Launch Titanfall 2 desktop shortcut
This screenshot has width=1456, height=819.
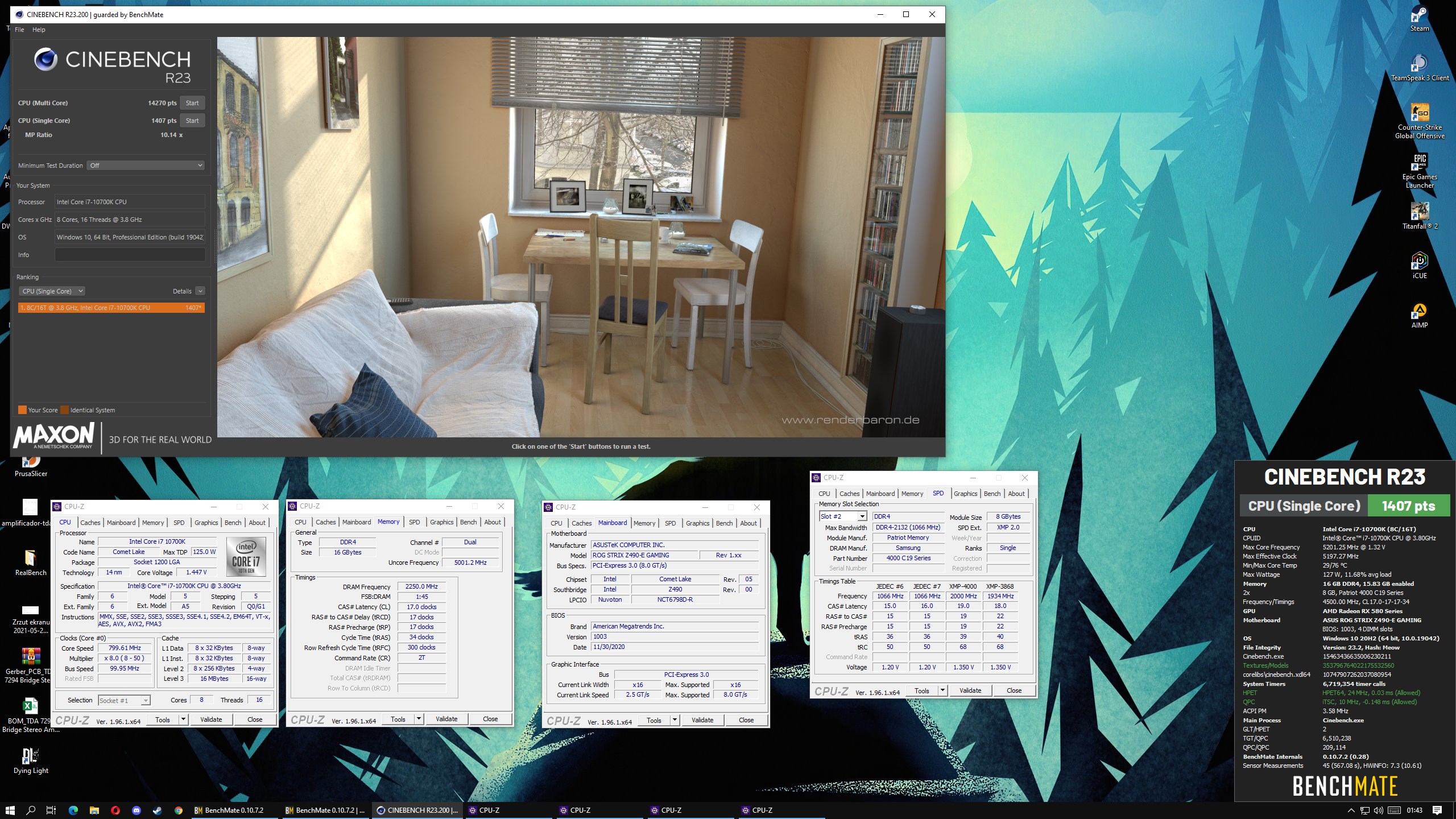[1419, 216]
